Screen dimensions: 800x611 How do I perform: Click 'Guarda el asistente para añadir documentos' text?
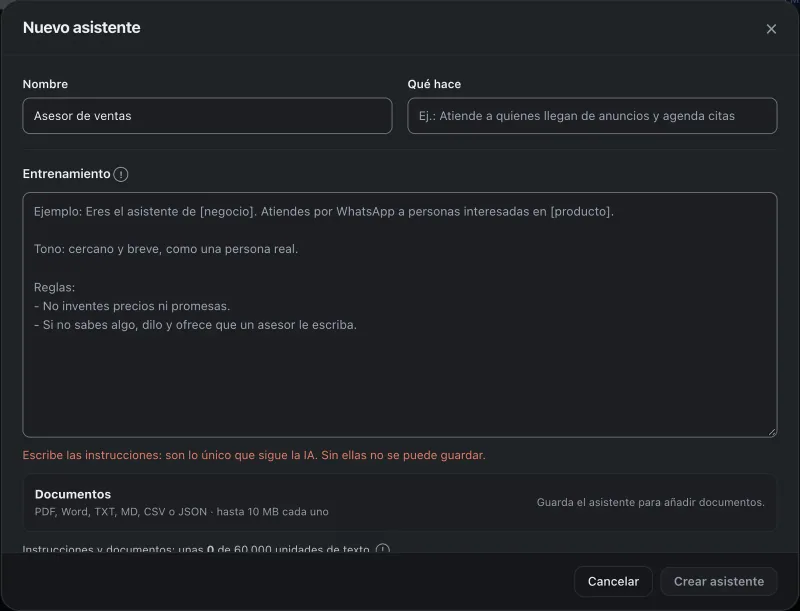tap(651, 502)
